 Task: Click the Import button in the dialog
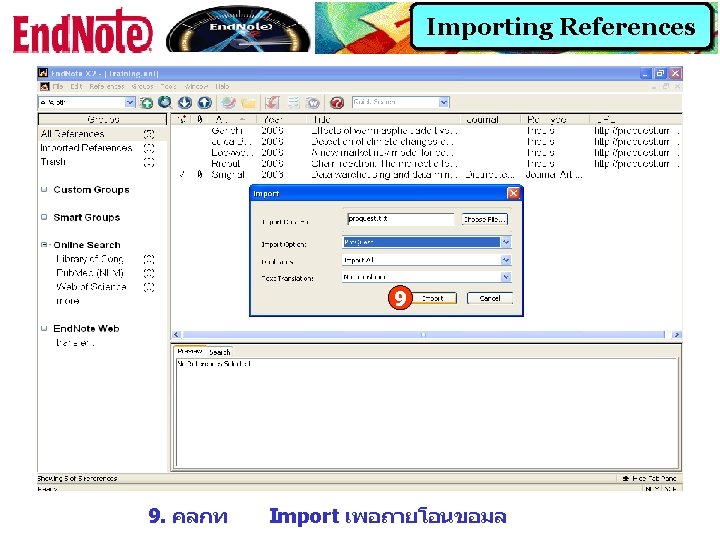433,298
